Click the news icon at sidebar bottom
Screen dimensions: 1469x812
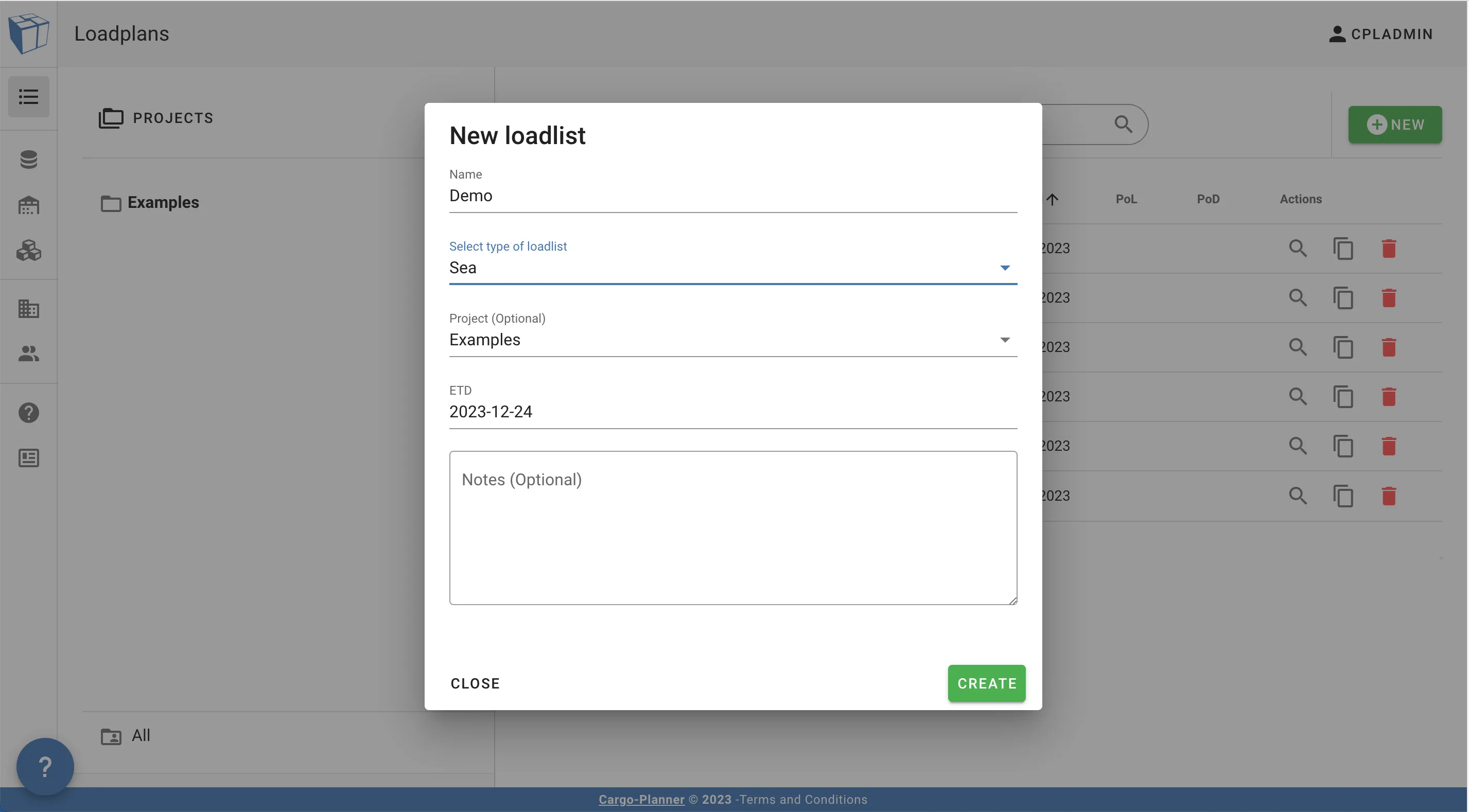tap(28, 458)
